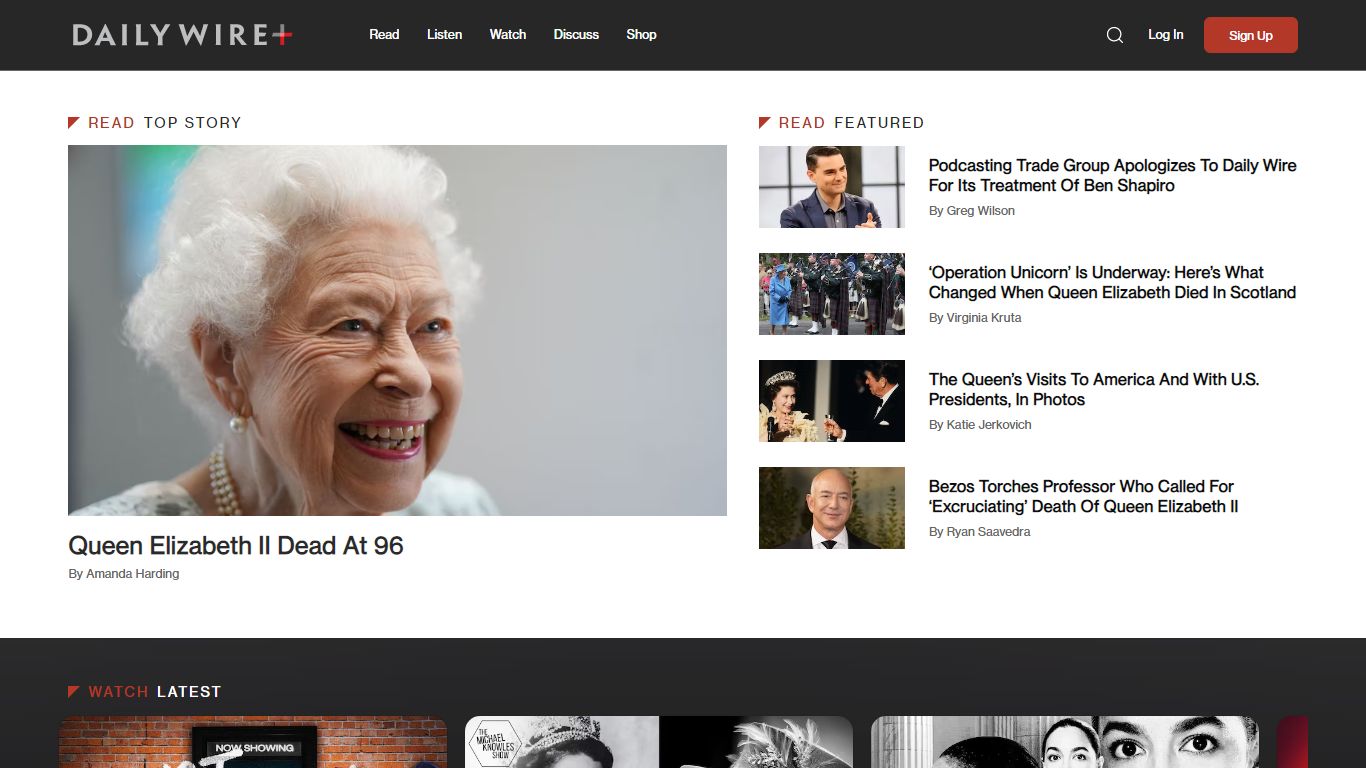Open the search magnifier icon
Viewport: 1366px width, 768px height.
pyautogui.click(x=1115, y=35)
